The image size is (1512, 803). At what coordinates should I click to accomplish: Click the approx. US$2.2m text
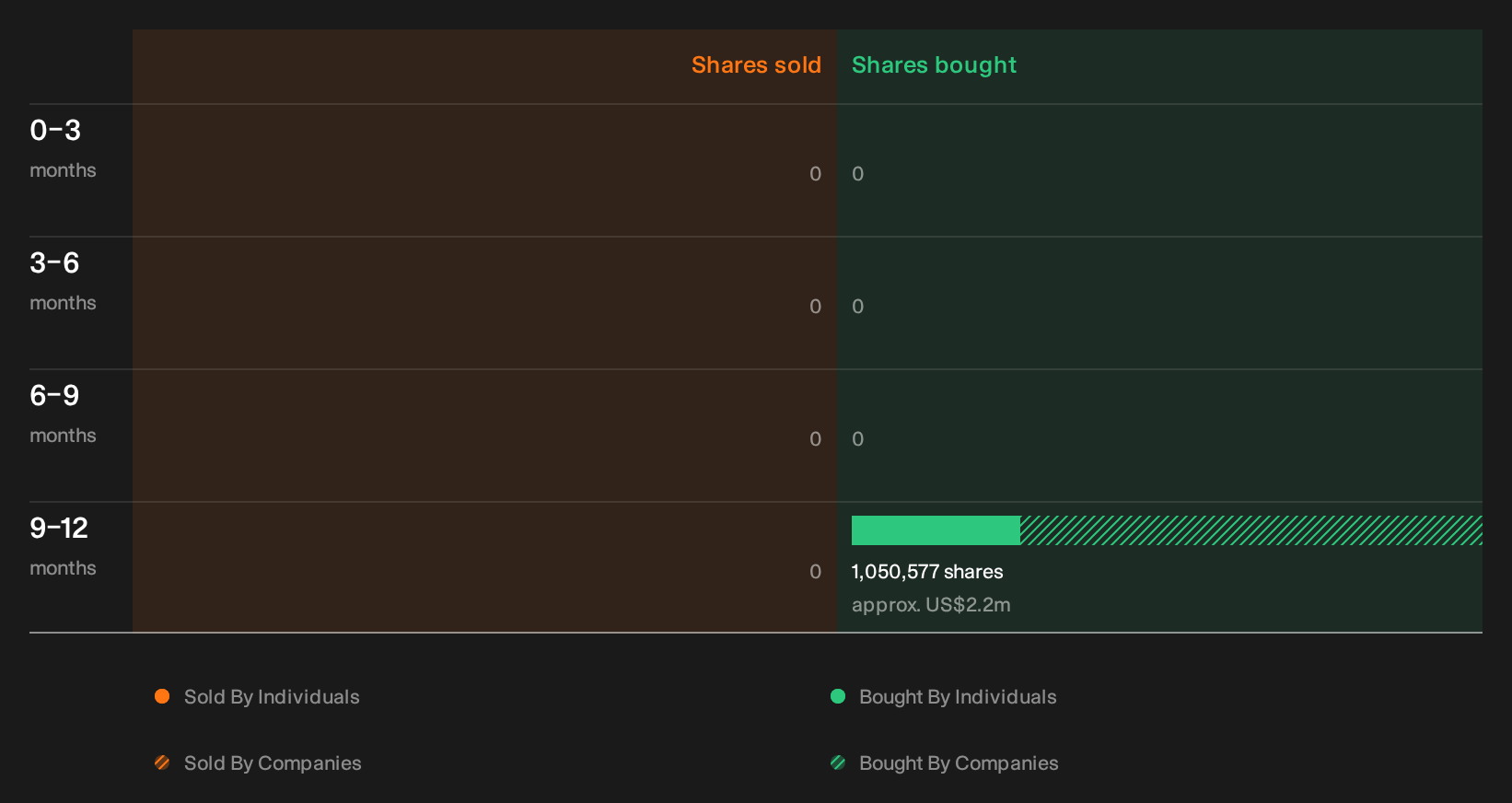[931, 605]
